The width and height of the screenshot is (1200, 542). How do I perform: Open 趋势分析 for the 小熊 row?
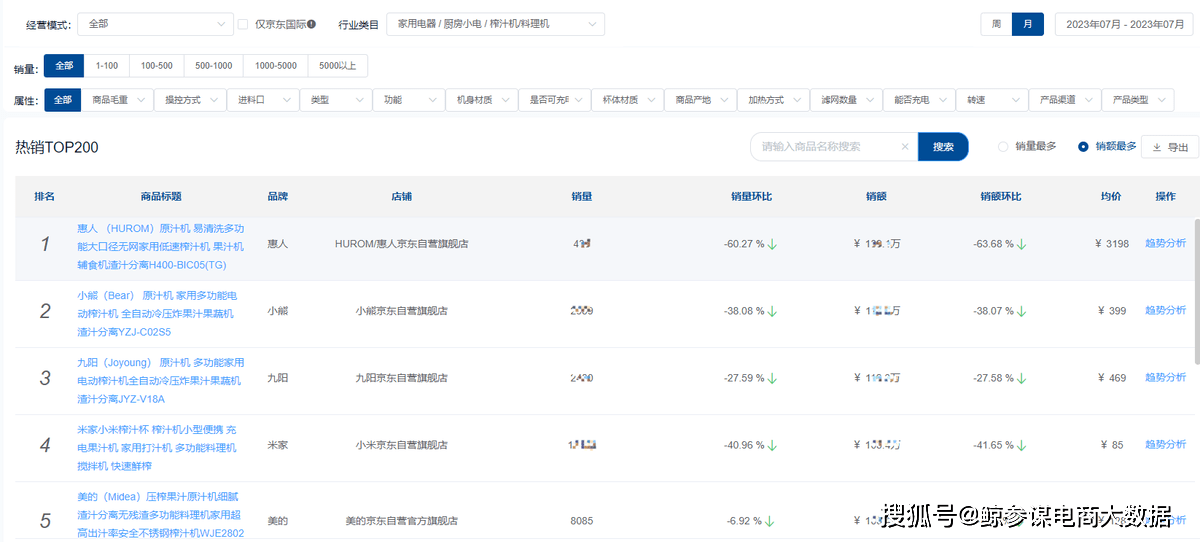coord(1165,310)
